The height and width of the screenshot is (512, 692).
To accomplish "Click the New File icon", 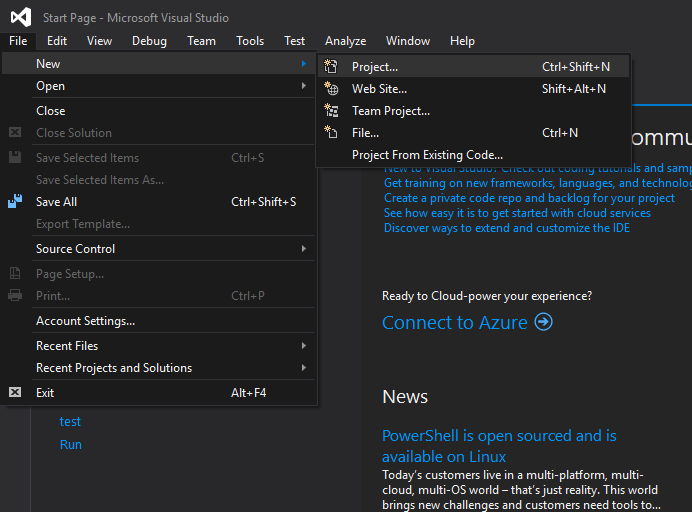I will pyautogui.click(x=331, y=132).
